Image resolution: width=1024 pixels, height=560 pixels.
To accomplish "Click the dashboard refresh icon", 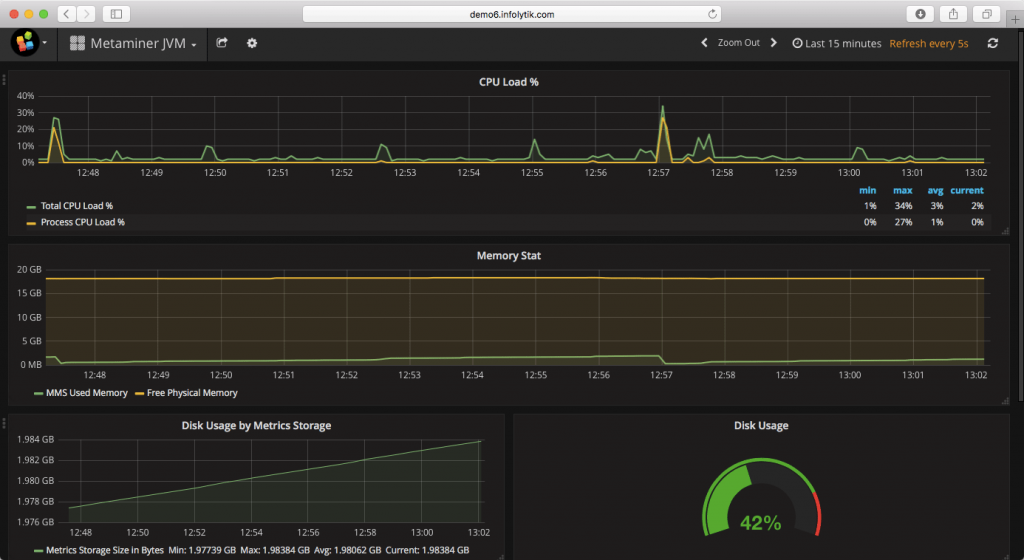I will pyautogui.click(x=992, y=43).
